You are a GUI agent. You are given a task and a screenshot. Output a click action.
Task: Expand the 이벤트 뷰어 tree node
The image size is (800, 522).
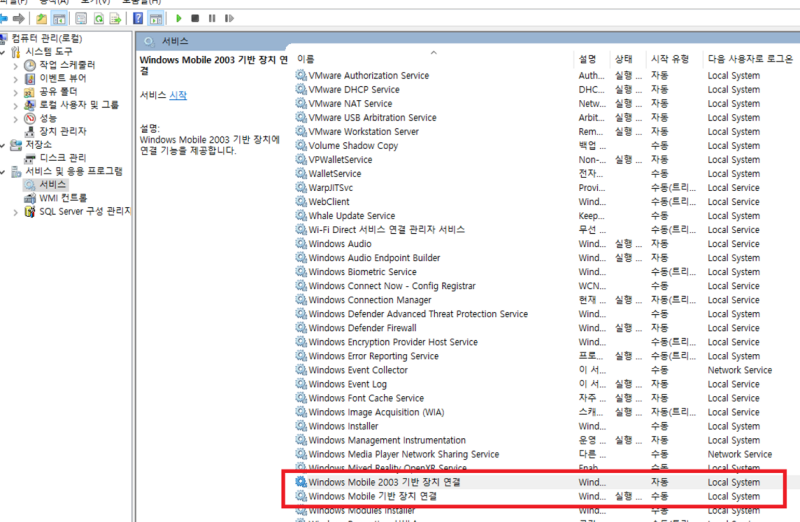[x=15, y=79]
